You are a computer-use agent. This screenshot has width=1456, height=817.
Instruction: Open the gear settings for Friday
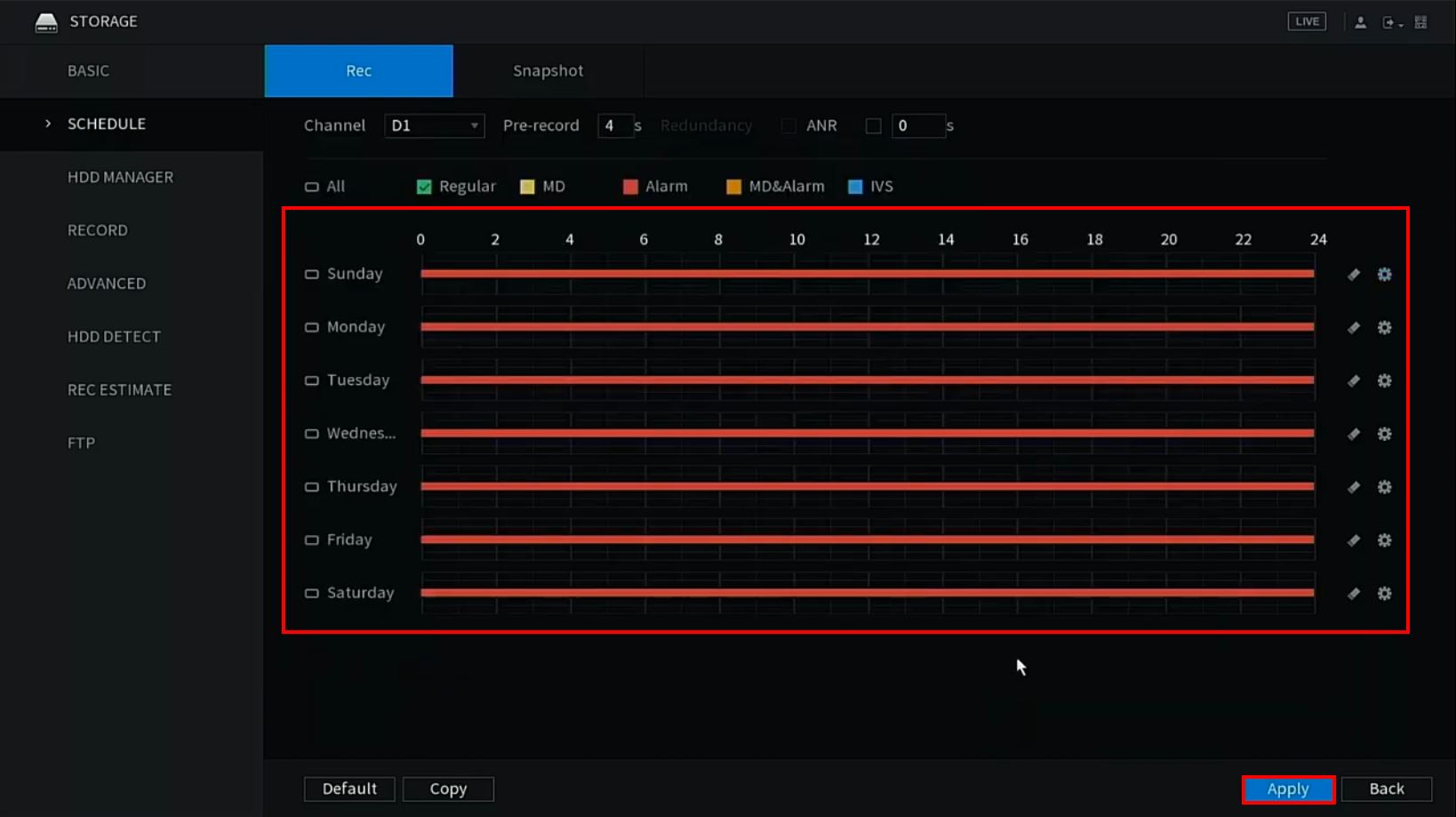pos(1384,541)
